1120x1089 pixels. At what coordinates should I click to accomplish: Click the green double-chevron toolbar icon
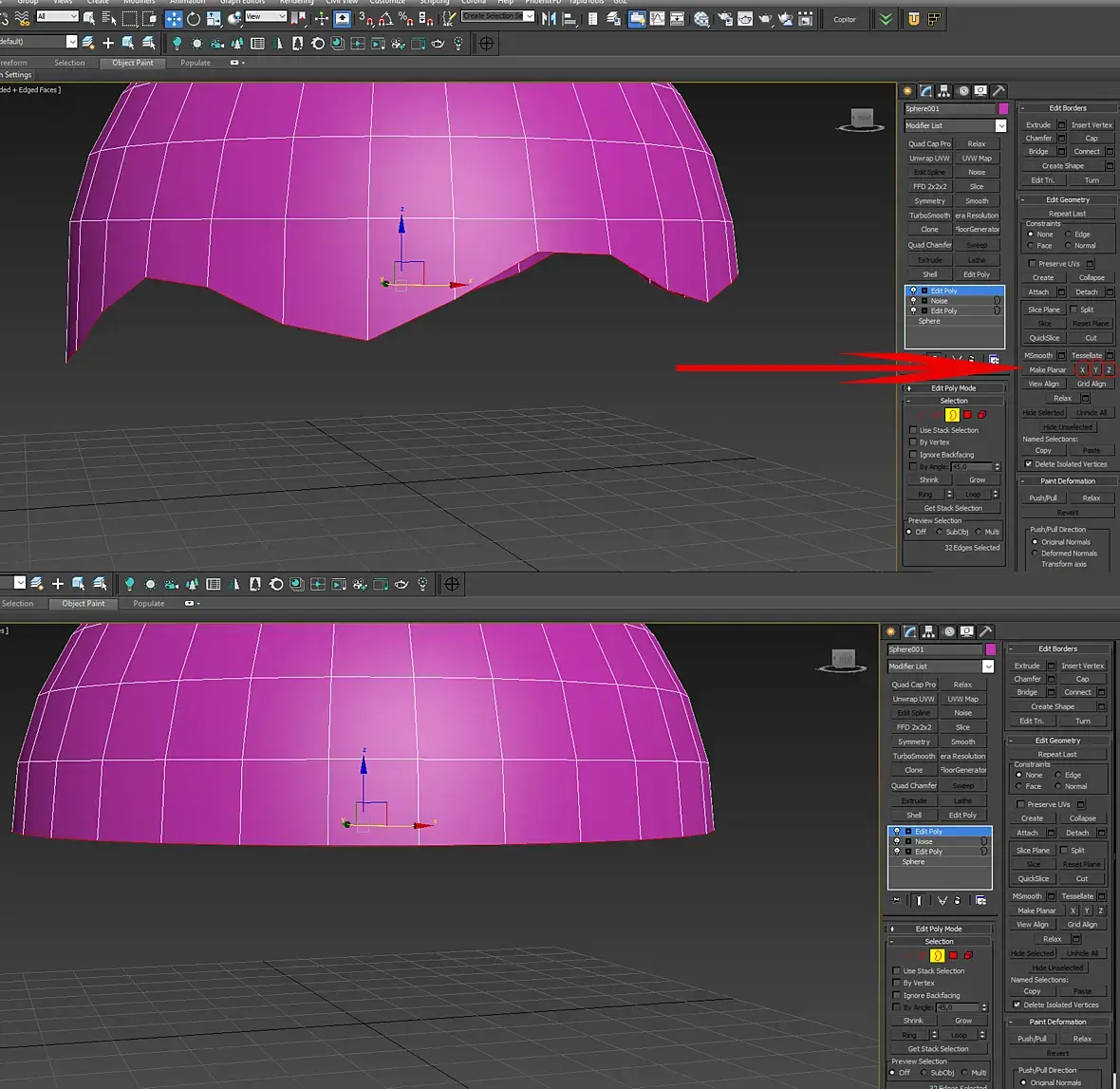click(x=886, y=19)
